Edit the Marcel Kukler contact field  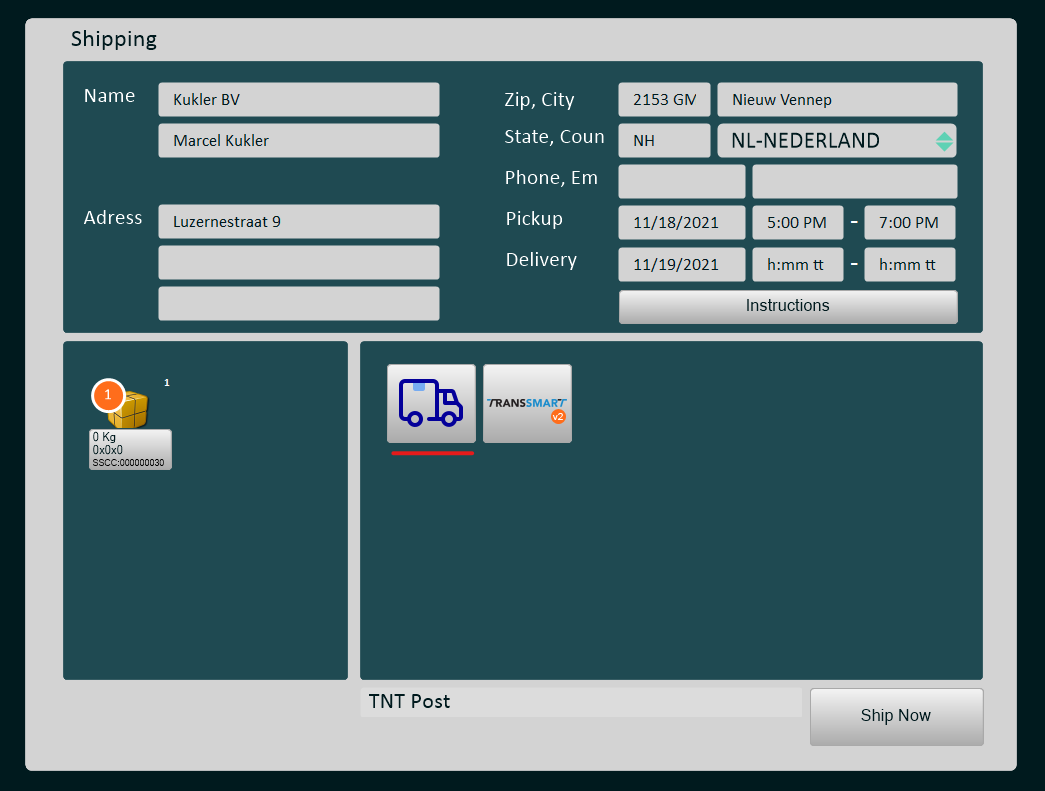pos(298,141)
